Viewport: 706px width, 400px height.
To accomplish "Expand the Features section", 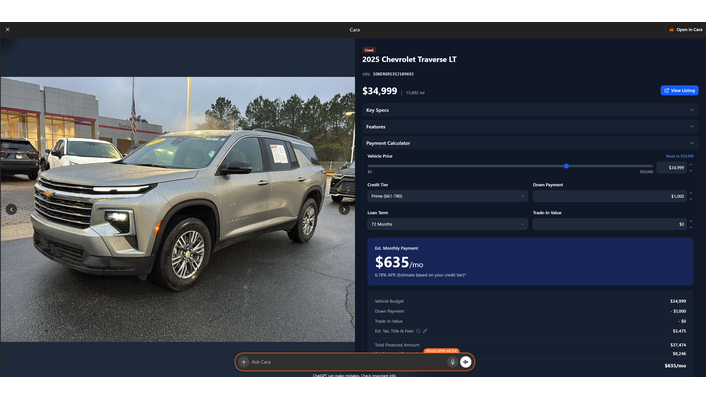I will coord(530,127).
